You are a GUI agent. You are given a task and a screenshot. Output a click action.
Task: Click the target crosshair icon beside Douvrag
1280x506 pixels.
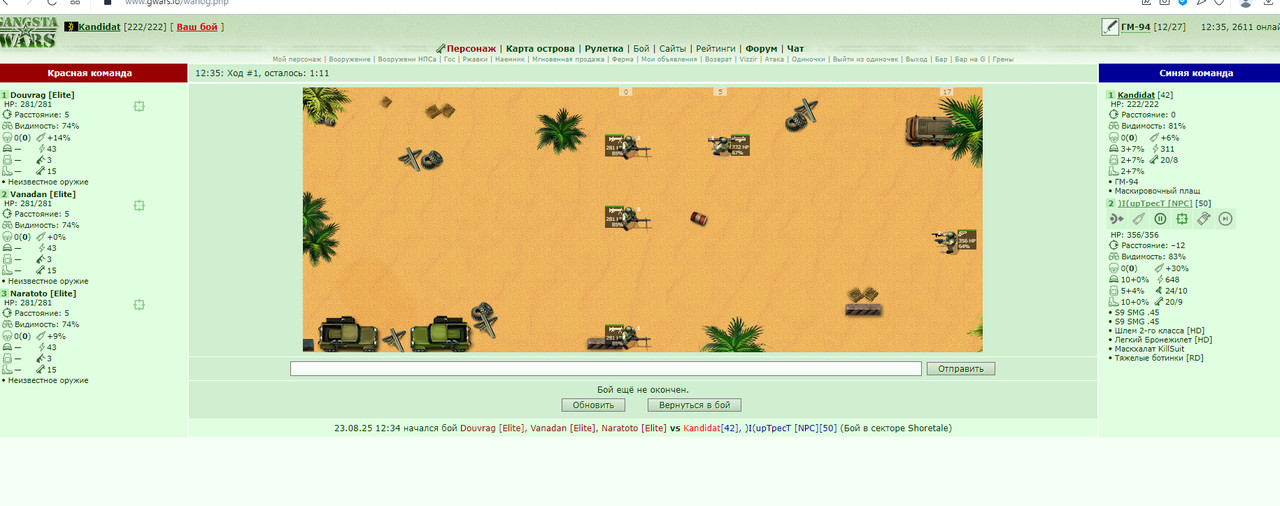coord(139,105)
